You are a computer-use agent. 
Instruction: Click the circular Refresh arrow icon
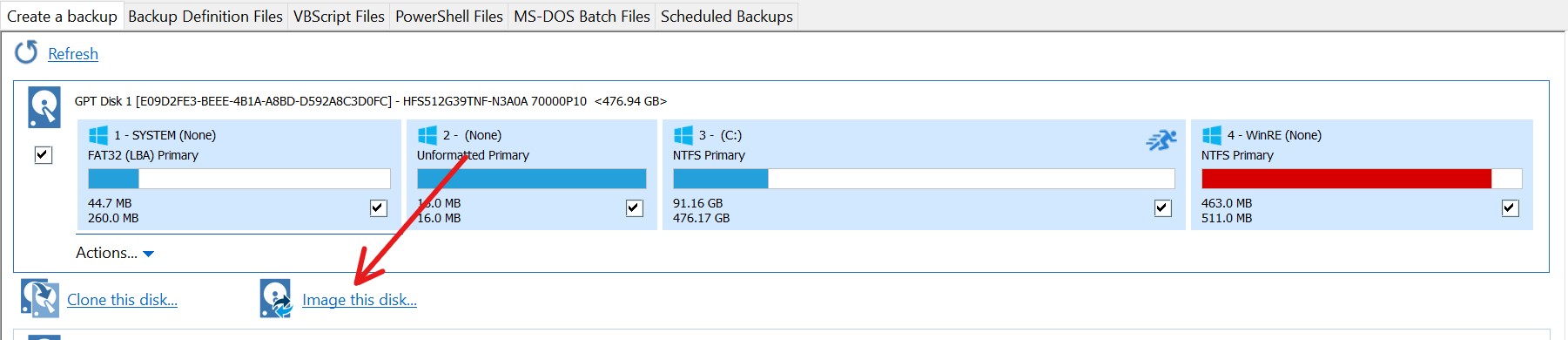coord(26,52)
